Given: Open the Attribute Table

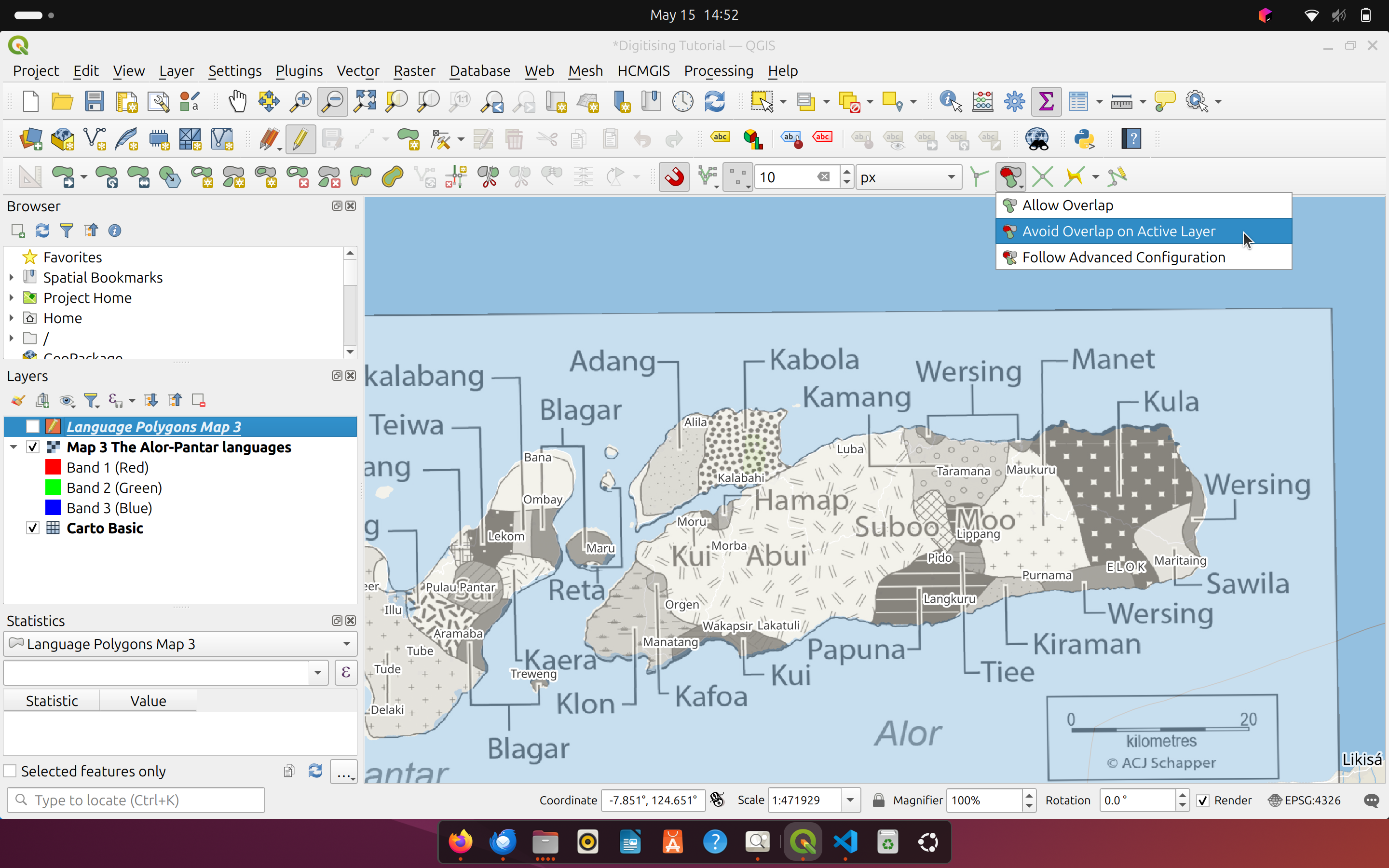Looking at the screenshot, I should [1078, 100].
